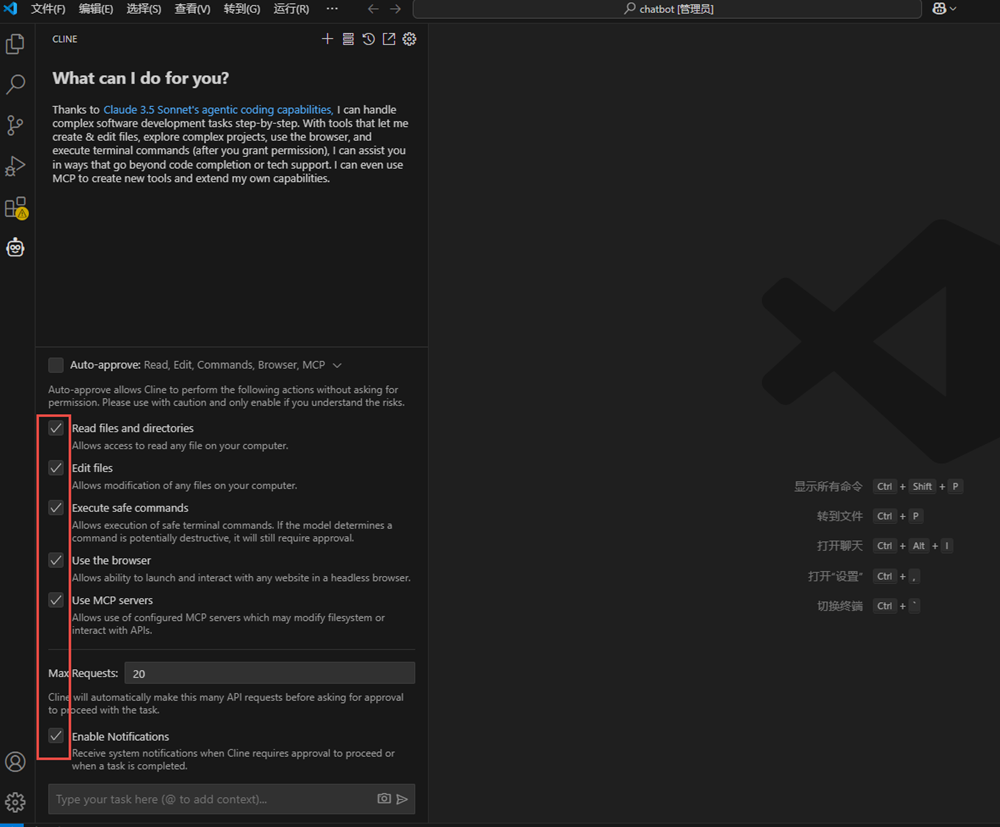Open the Copilot icon in title bar
The image size is (1000, 827).
(x=939, y=9)
